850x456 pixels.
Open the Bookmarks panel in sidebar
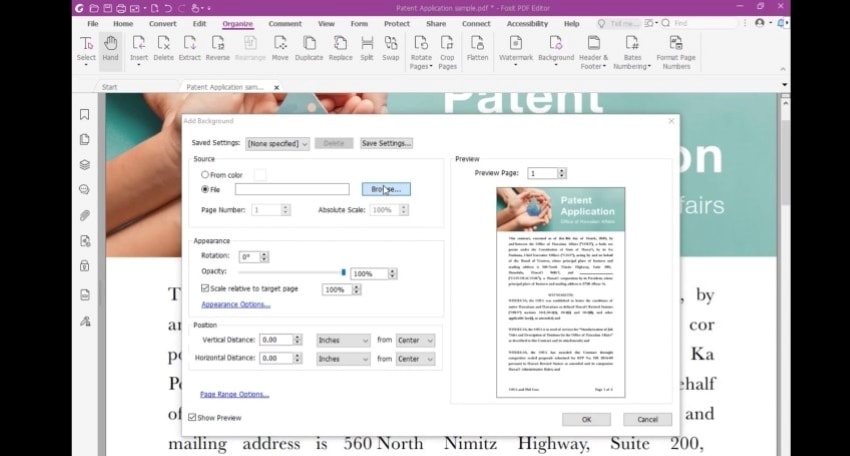click(85, 114)
